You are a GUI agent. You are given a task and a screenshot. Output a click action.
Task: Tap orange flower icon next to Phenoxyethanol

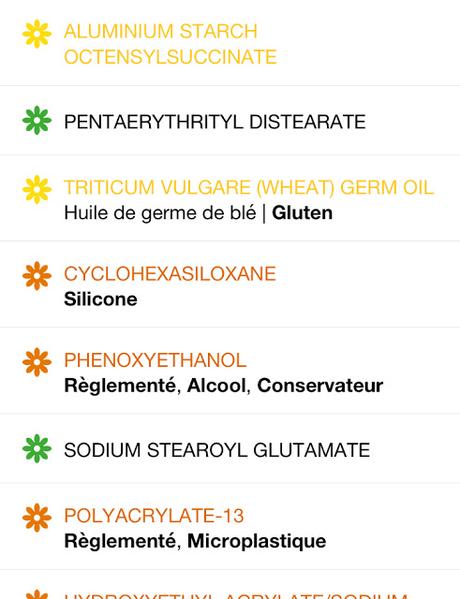coord(37,362)
